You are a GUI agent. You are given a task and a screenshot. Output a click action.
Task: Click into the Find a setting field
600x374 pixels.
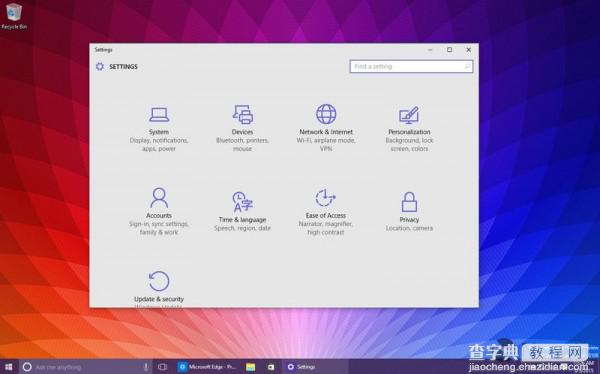[411, 66]
